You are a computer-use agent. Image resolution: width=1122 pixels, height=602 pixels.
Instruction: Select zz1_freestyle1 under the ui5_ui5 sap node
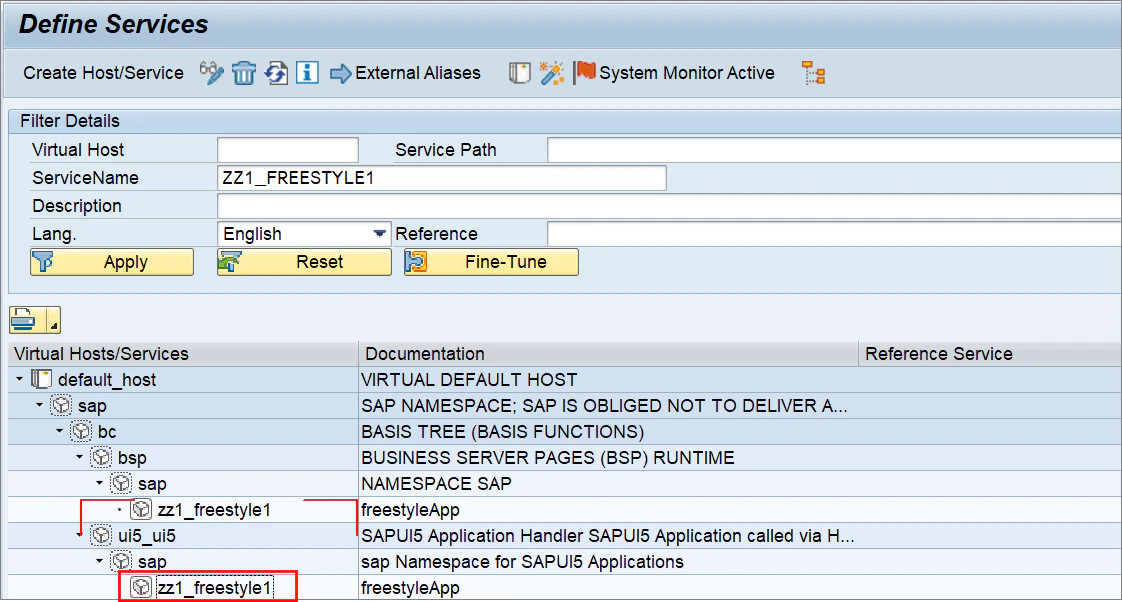click(214, 588)
